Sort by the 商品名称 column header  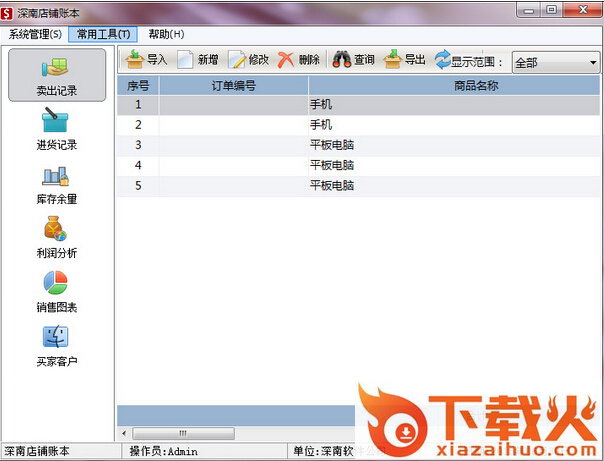(x=475, y=86)
